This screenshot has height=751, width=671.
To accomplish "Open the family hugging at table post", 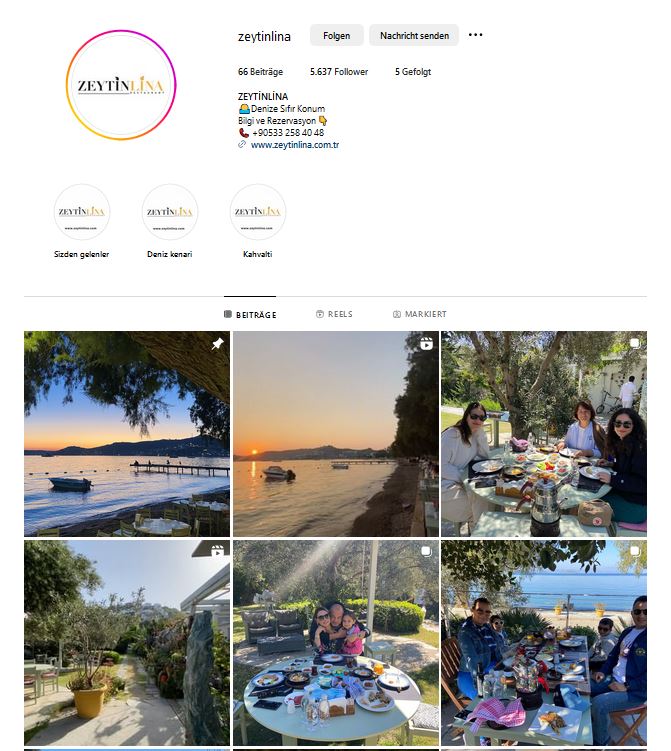I will [336, 643].
